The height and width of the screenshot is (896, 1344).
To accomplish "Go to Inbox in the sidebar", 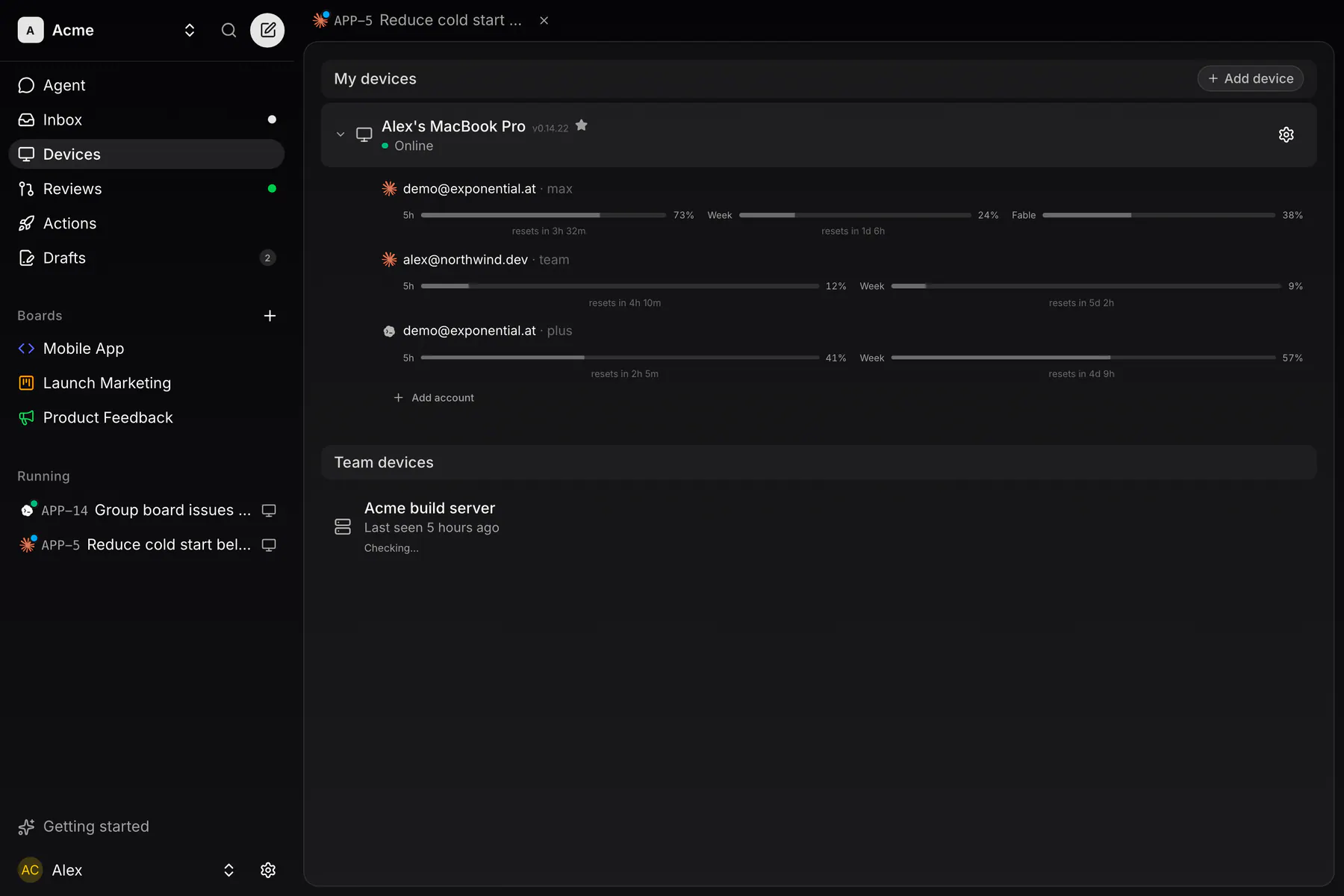I will 146,119.
